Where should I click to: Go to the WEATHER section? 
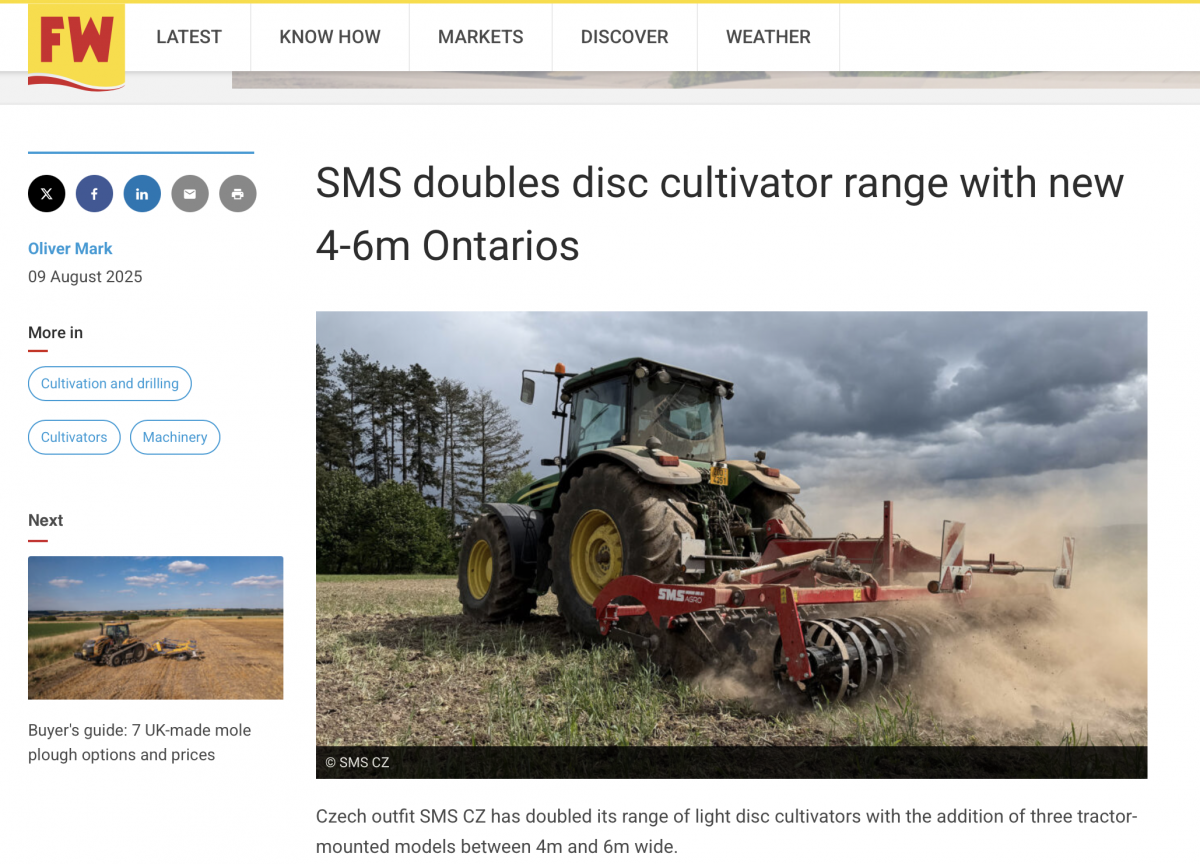[768, 37]
